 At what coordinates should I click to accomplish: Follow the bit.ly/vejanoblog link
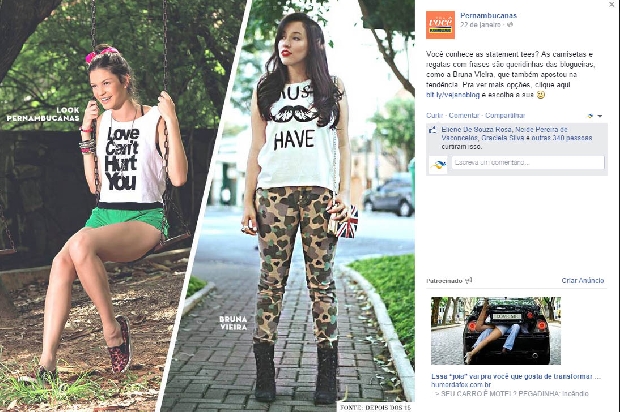tap(453, 95)
